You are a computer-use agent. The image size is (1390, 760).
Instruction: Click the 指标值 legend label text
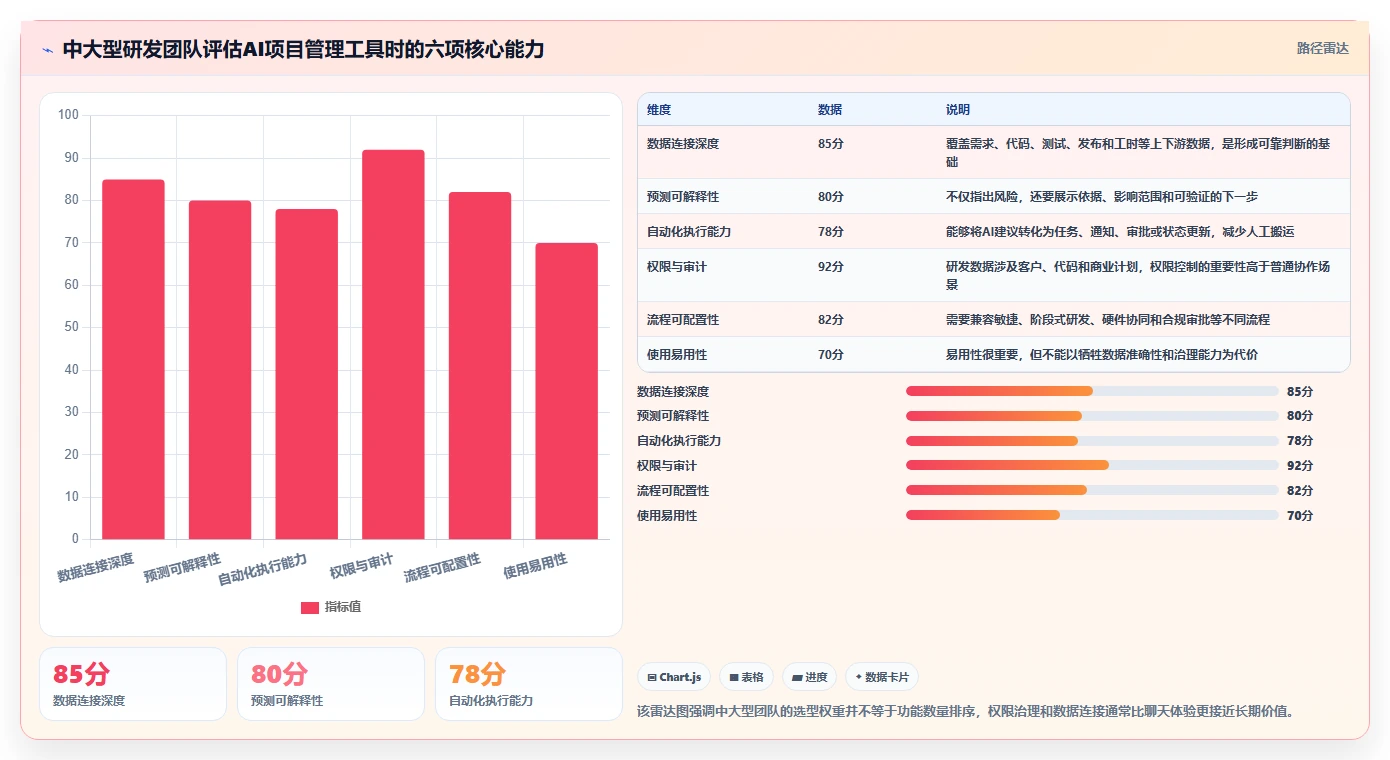tap(343, 607)
